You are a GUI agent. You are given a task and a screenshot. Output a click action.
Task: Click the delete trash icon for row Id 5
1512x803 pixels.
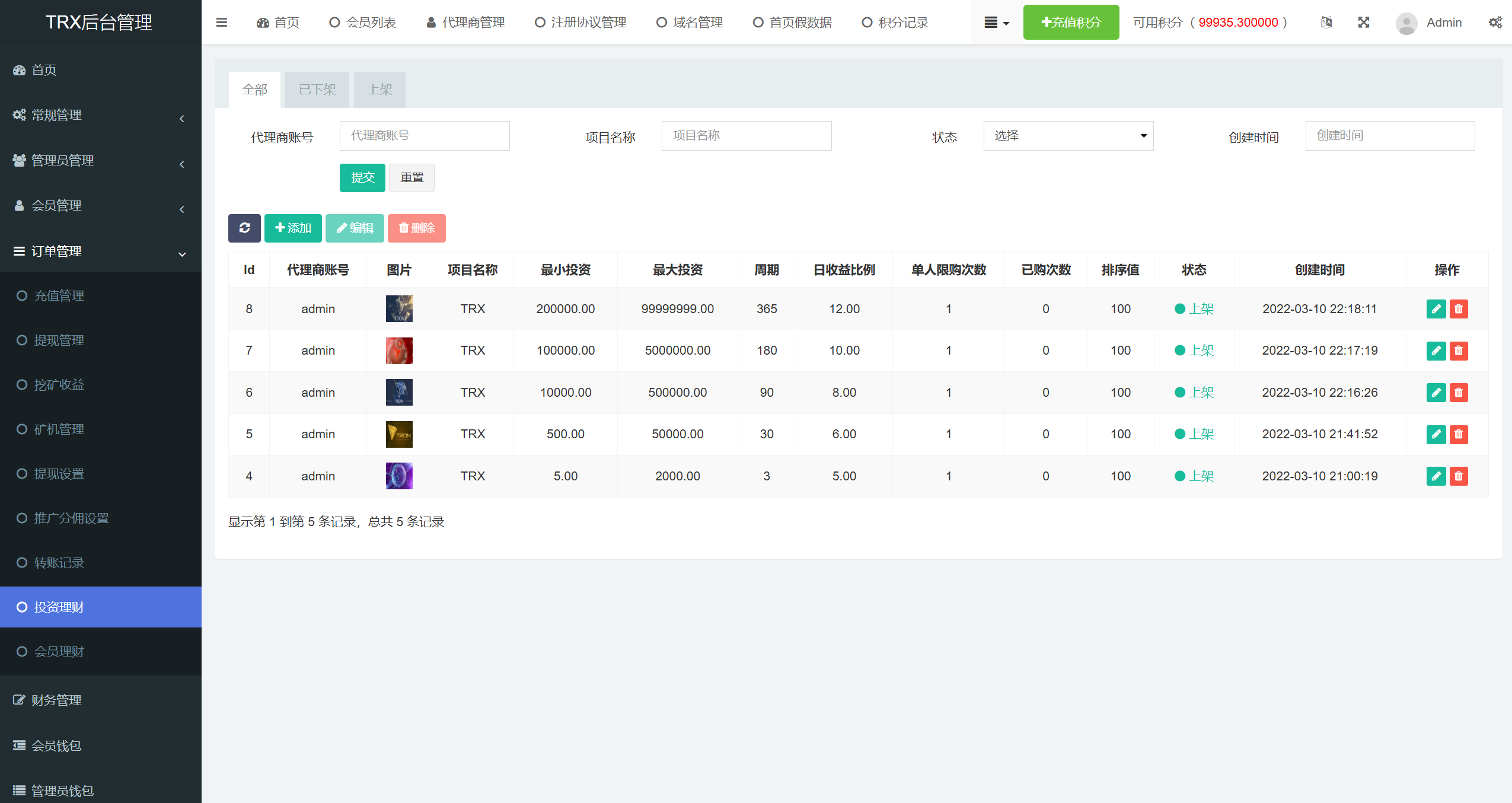pos(1459,434)
